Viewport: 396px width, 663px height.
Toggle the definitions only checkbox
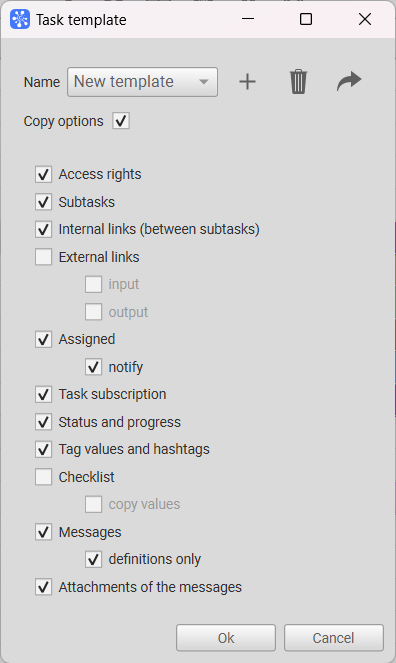pyautogui.click(x=93, y=559)
